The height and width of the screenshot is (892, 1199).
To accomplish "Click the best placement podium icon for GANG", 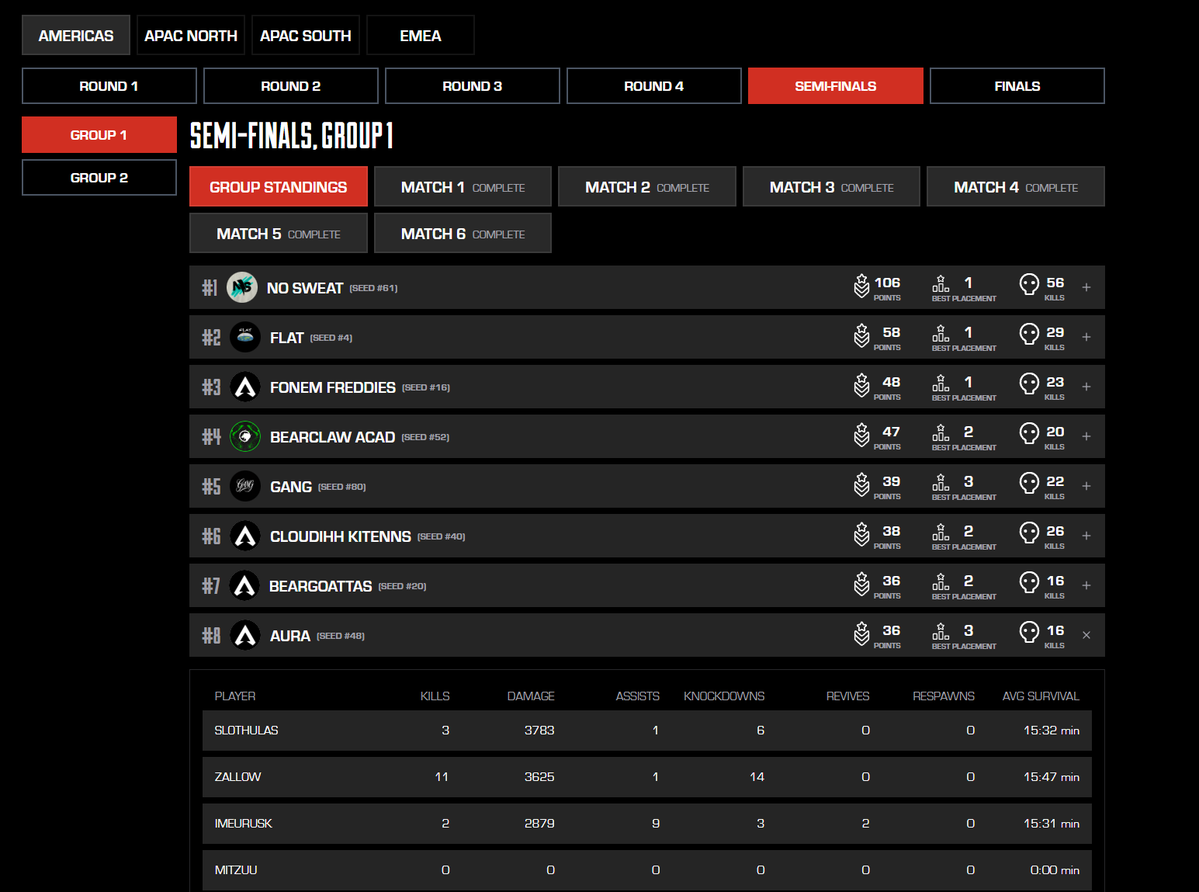I will coord(941,482).
